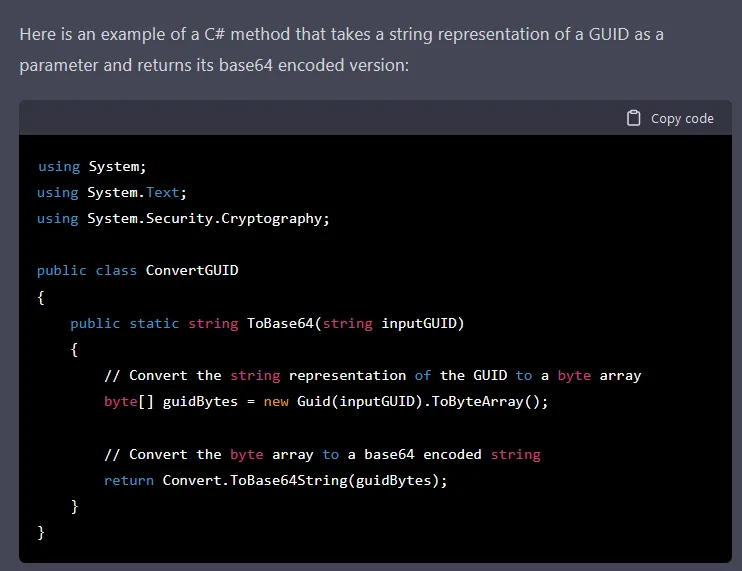This screenshot has width=742, height=571.
Task: Click the comment about base64 encoded string
Action: click(322, 455)
